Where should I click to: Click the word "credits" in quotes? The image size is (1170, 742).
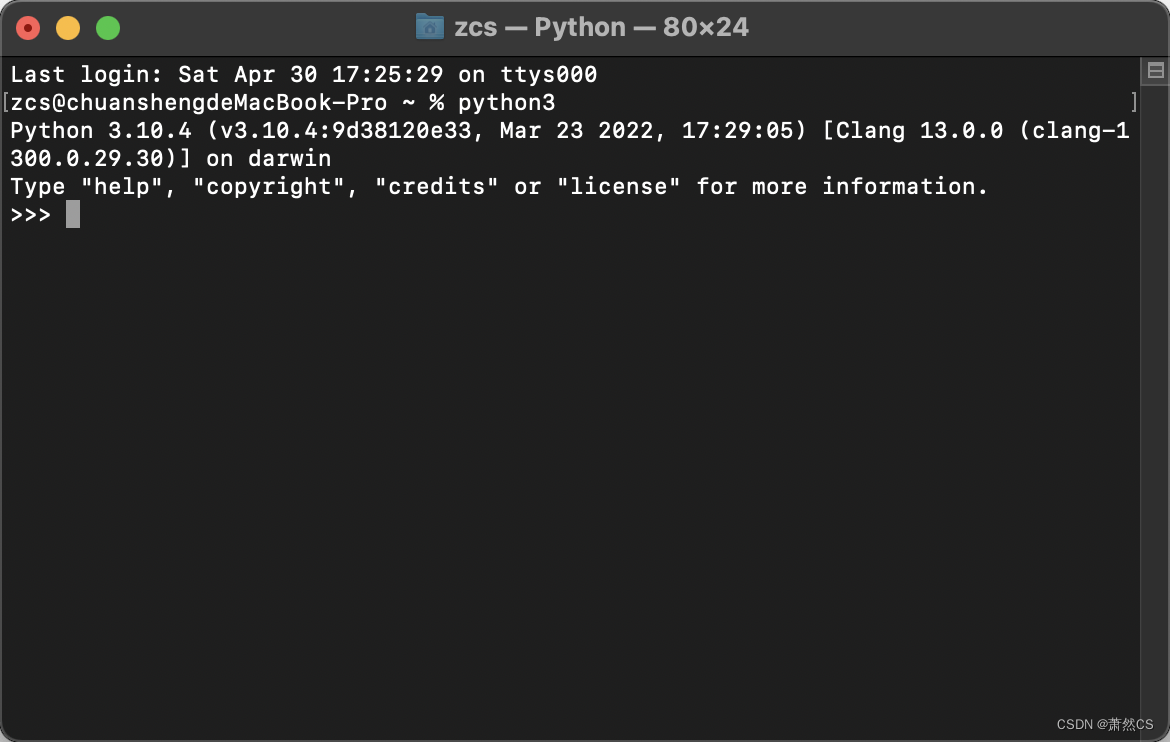tap(436, 186)
